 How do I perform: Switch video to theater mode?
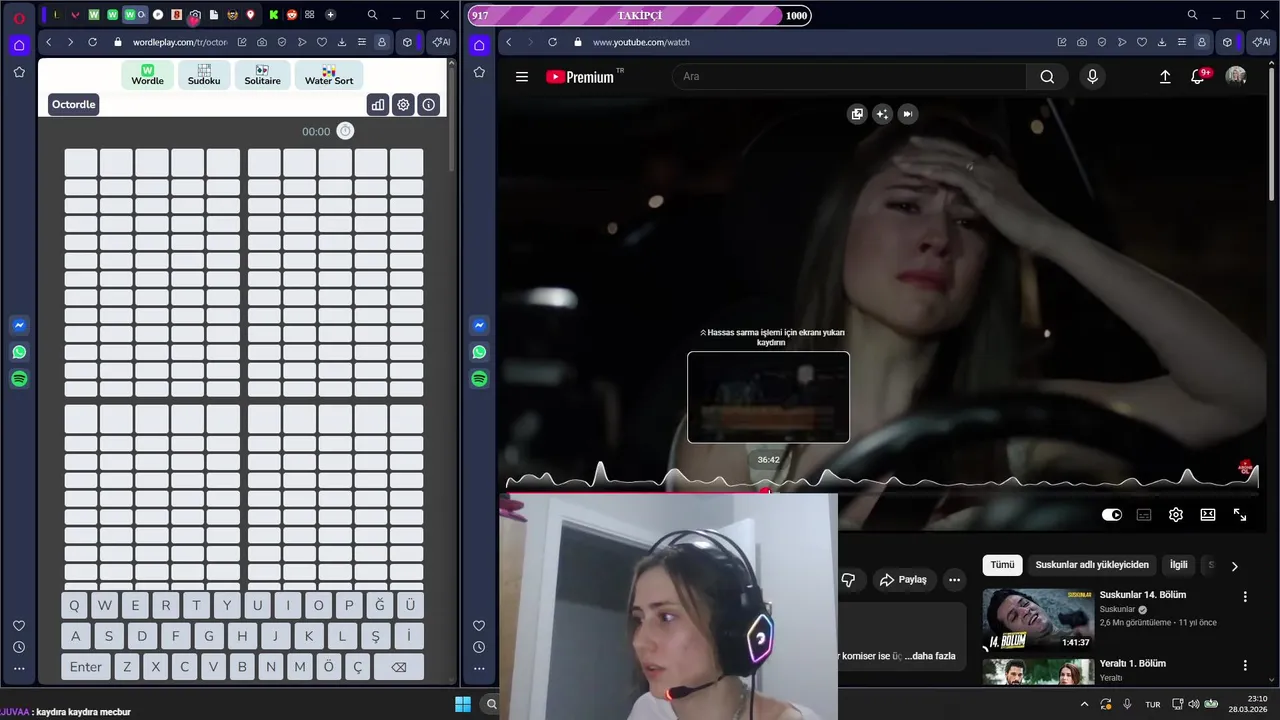point(1208,515)
